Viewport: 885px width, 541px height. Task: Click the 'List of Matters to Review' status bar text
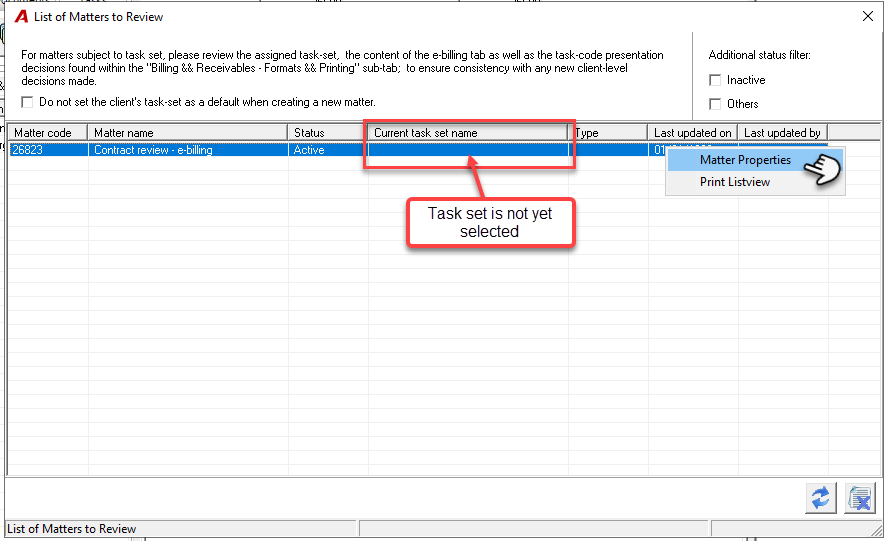point(72,529)
